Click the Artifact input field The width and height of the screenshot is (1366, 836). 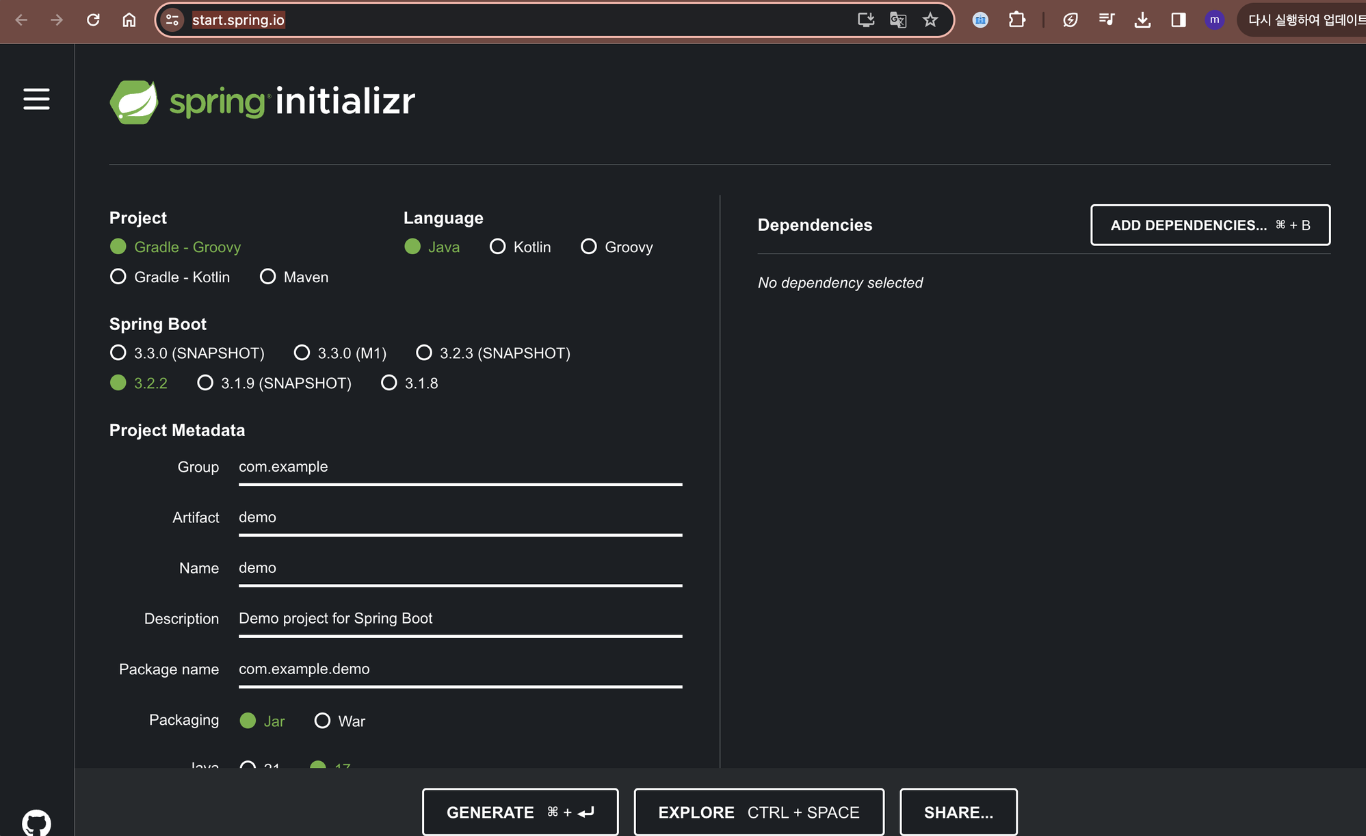click(460, 517)
